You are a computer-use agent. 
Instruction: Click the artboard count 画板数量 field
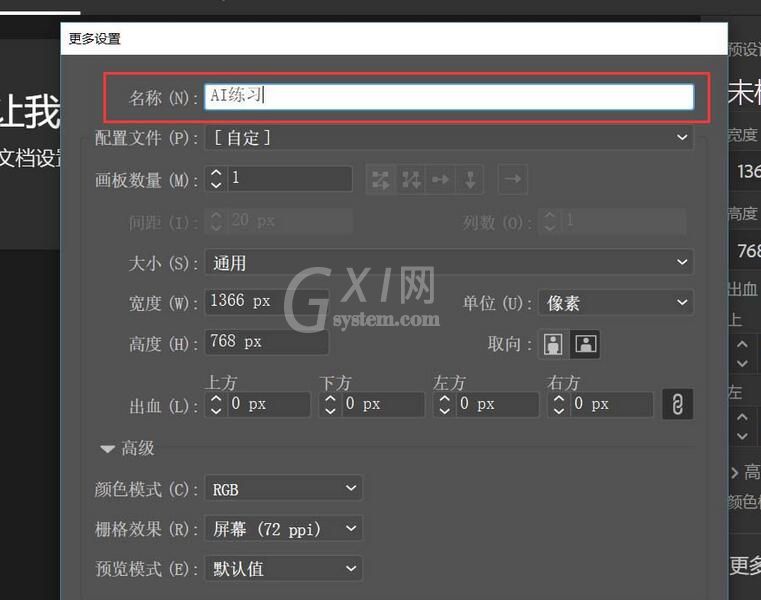pos(290,178)
